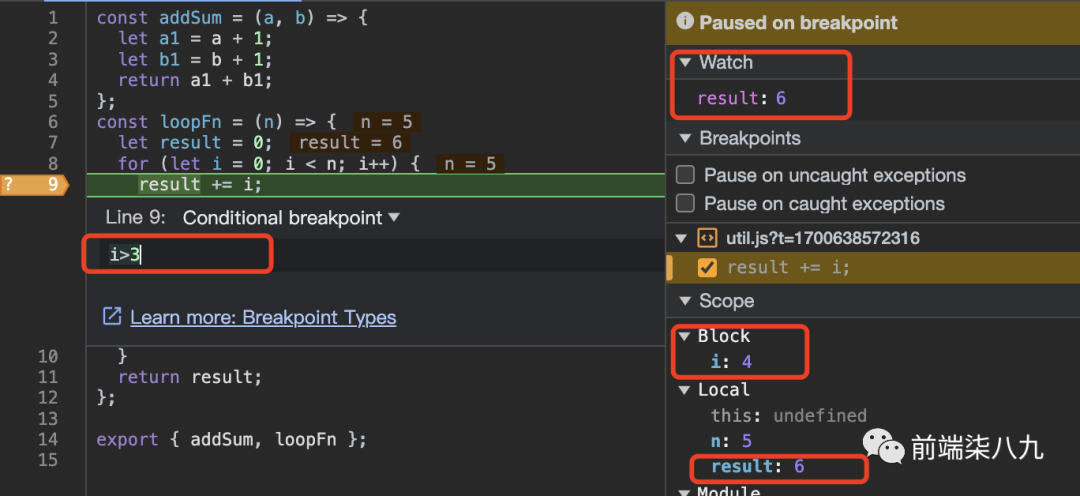Screen dimensions: 1080x496
Task: Open the Learn more: Breakpoint Types link
Action: (x=263, y=317)
